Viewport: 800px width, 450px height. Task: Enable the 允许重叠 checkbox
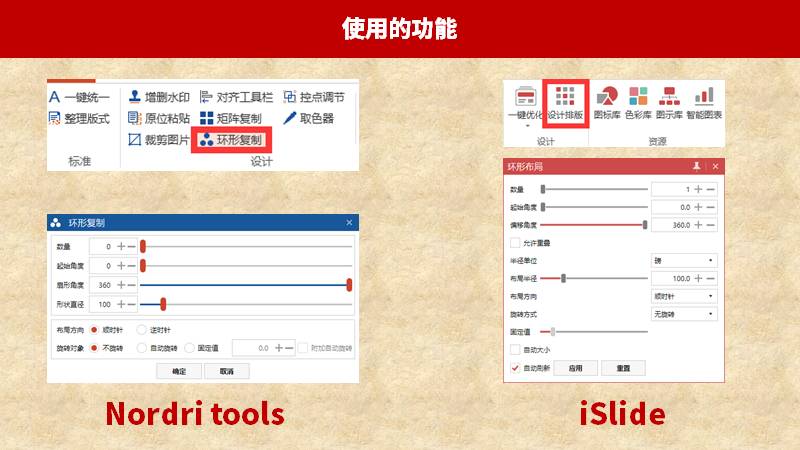click(x=515, y=243)
